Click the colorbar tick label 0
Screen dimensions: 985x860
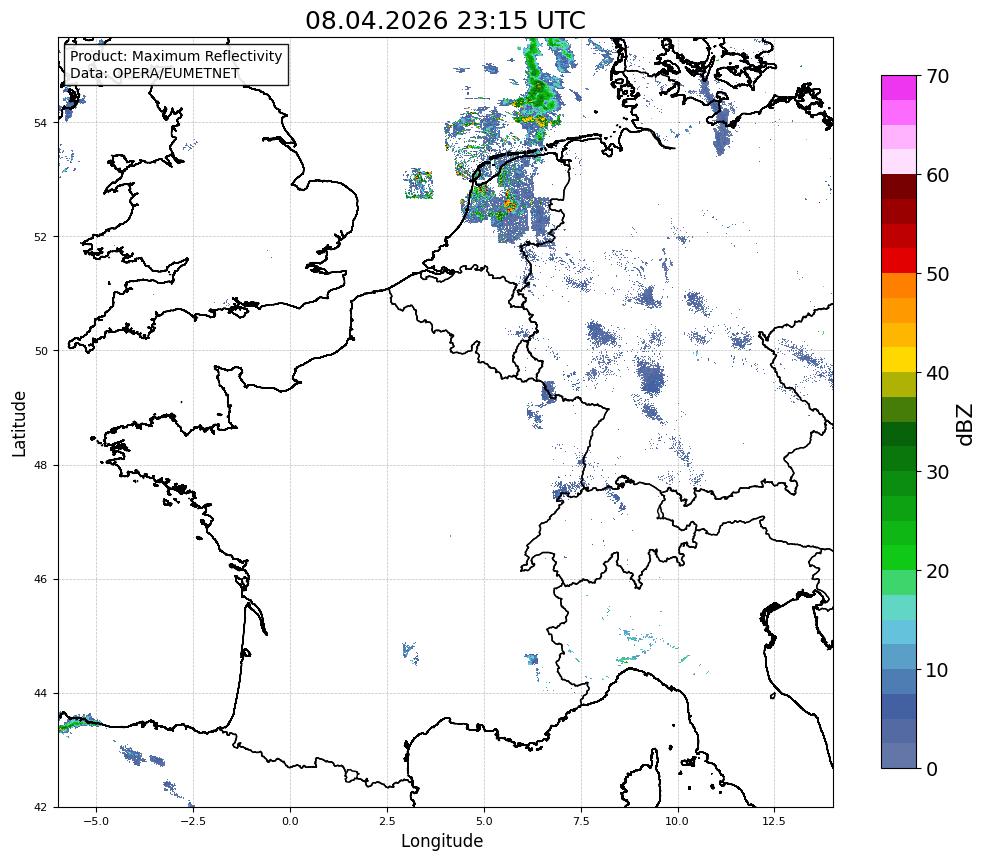click(x=932, y=769)
